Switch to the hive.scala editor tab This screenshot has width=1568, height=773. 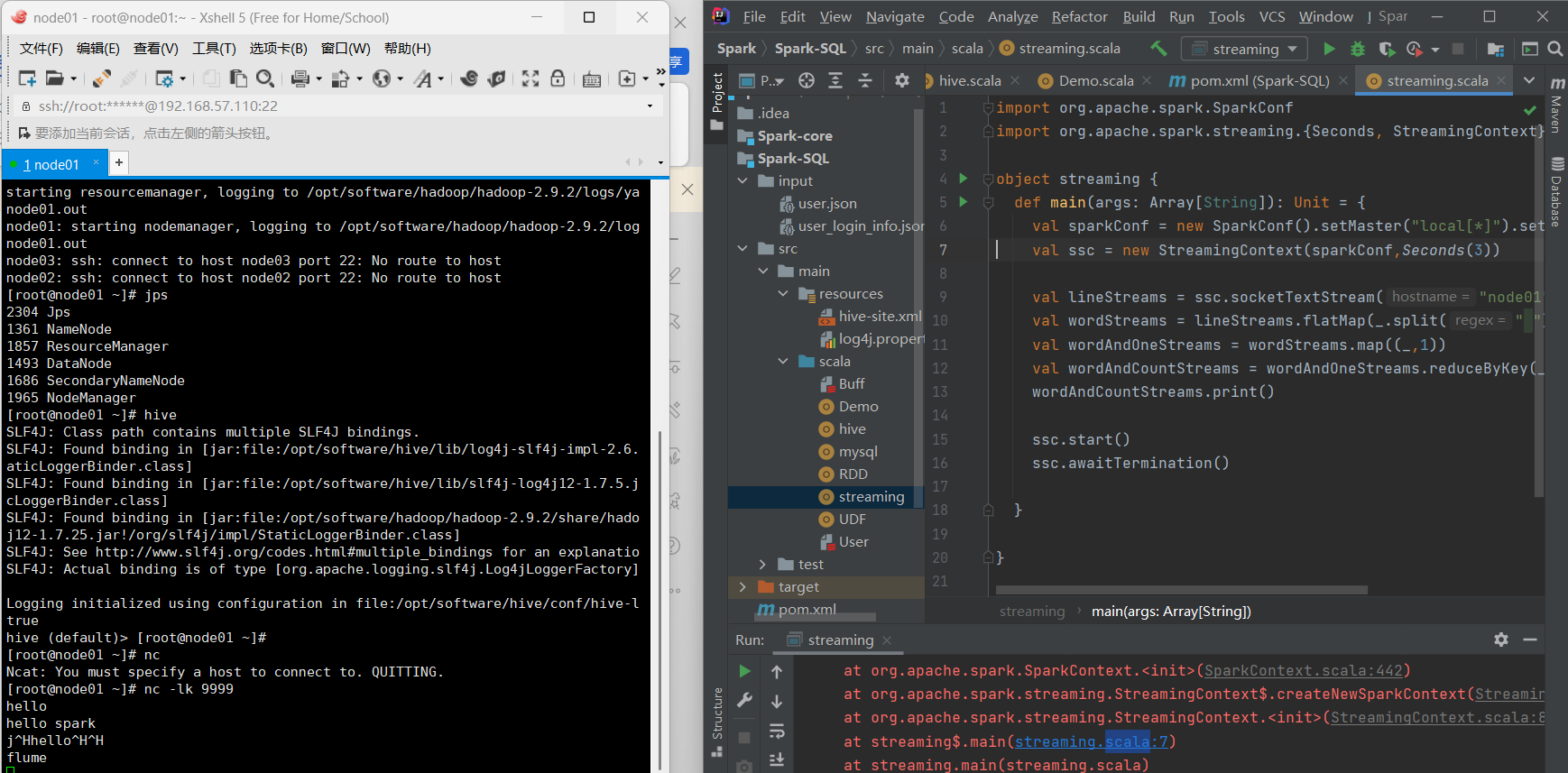pyautogui.click(x=969, y=80)
